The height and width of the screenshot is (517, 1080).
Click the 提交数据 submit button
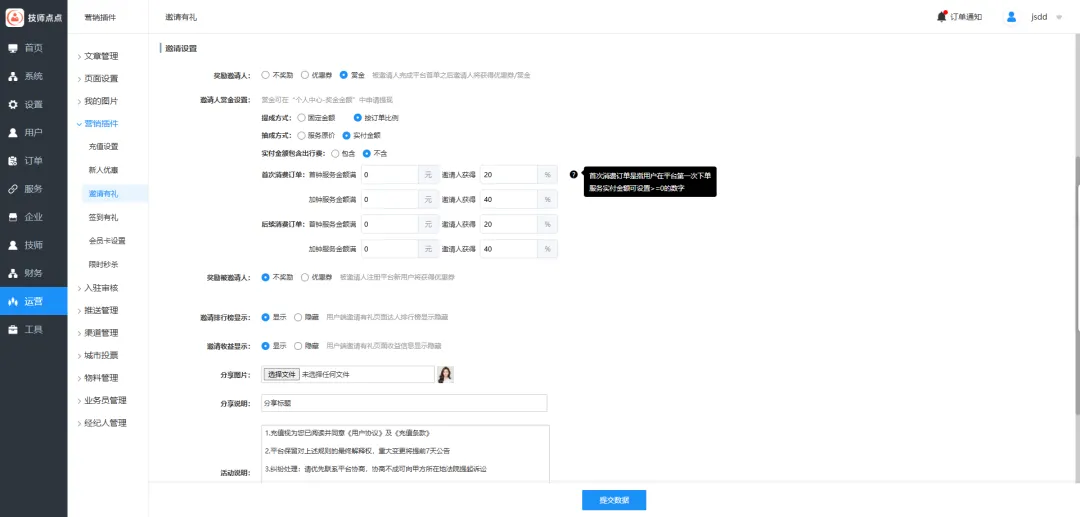tap(614, 500)
